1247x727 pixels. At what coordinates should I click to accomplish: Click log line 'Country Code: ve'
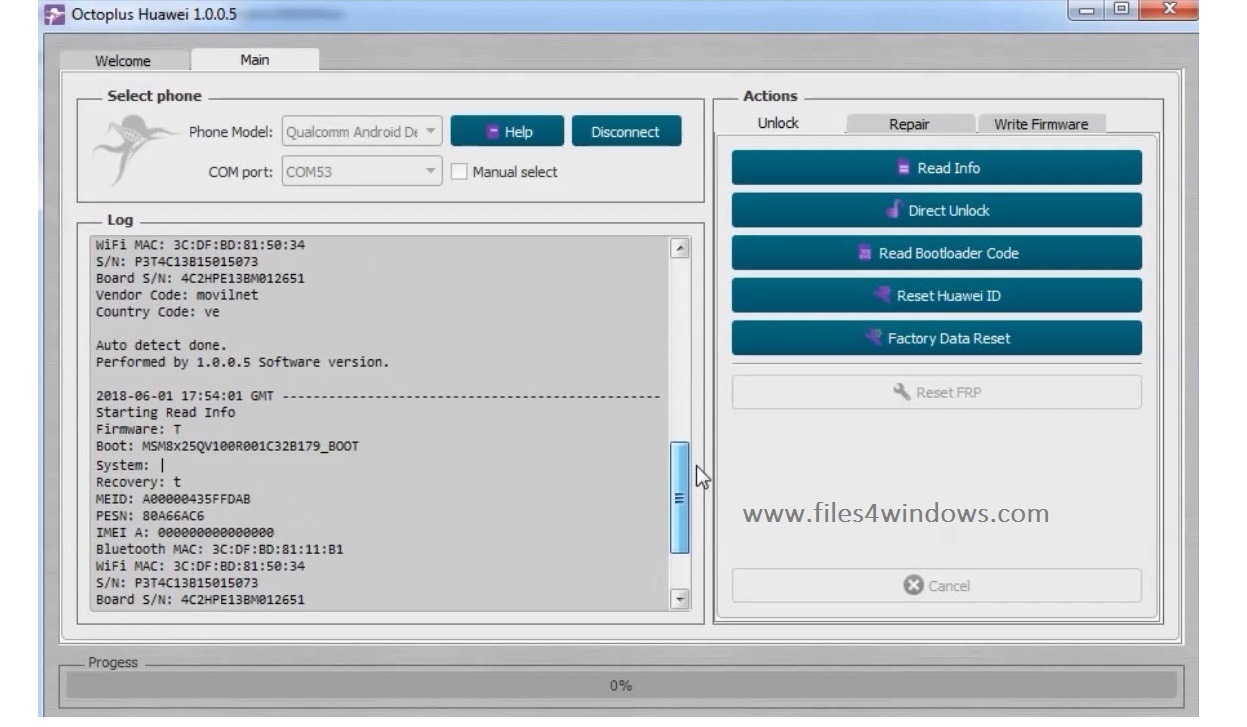point(158,312)
